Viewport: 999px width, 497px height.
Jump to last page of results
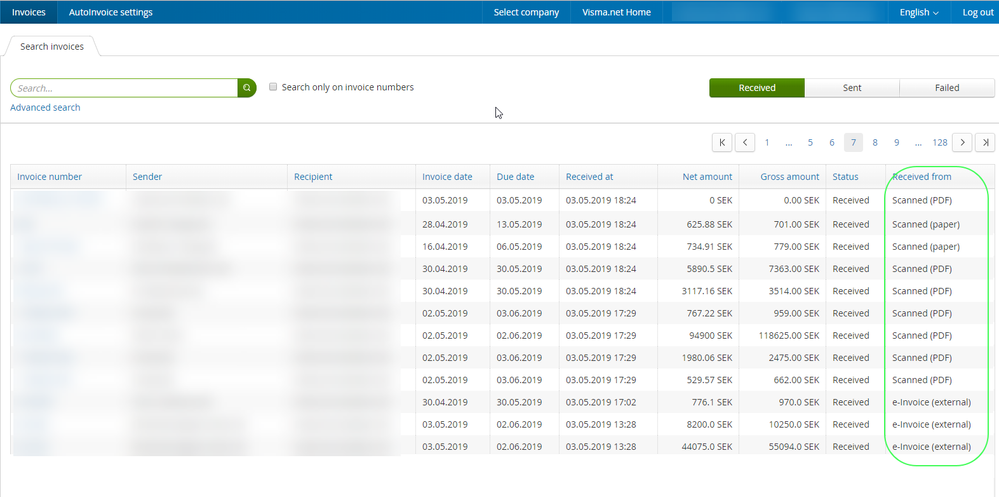point(985,143)
